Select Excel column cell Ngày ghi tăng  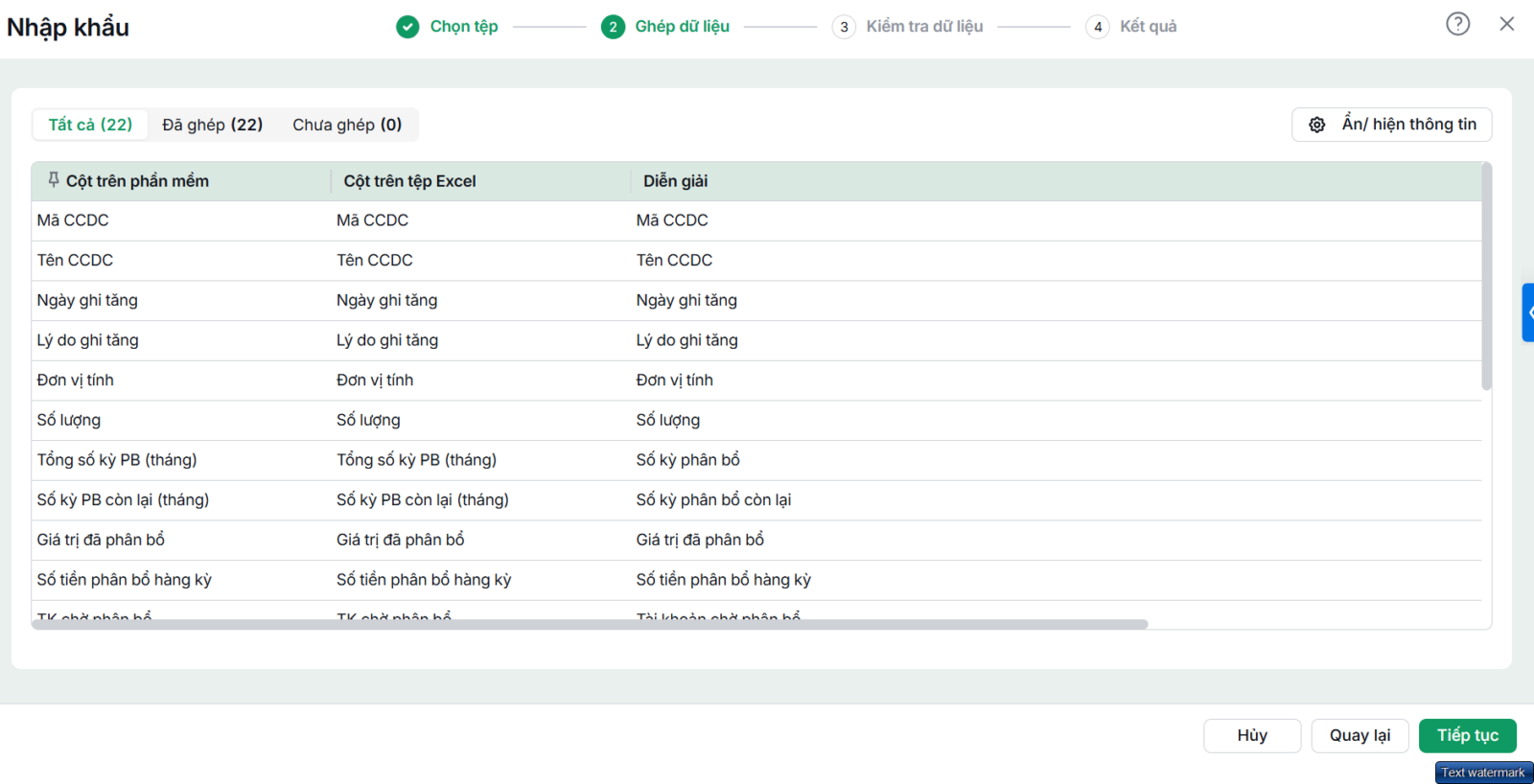[x=386, y=300]
